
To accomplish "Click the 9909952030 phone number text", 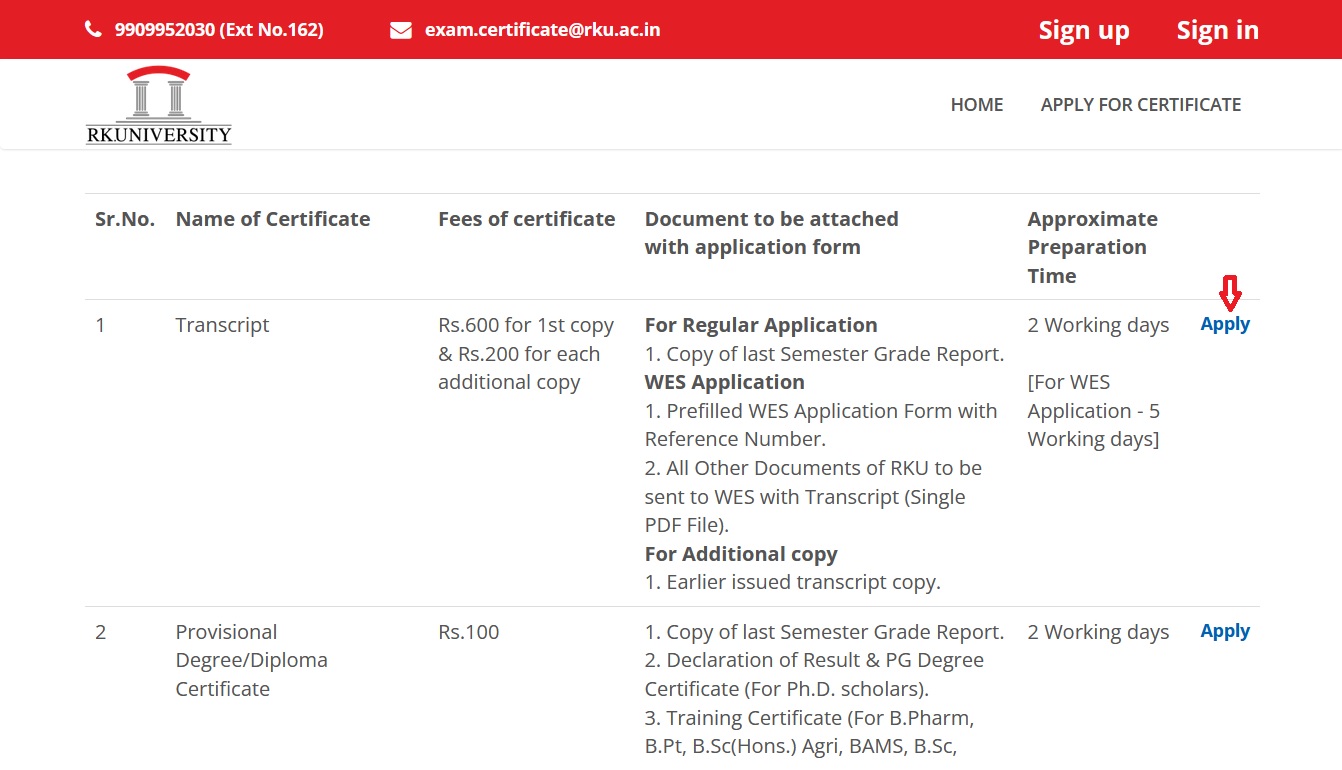I will coord(218,30).
